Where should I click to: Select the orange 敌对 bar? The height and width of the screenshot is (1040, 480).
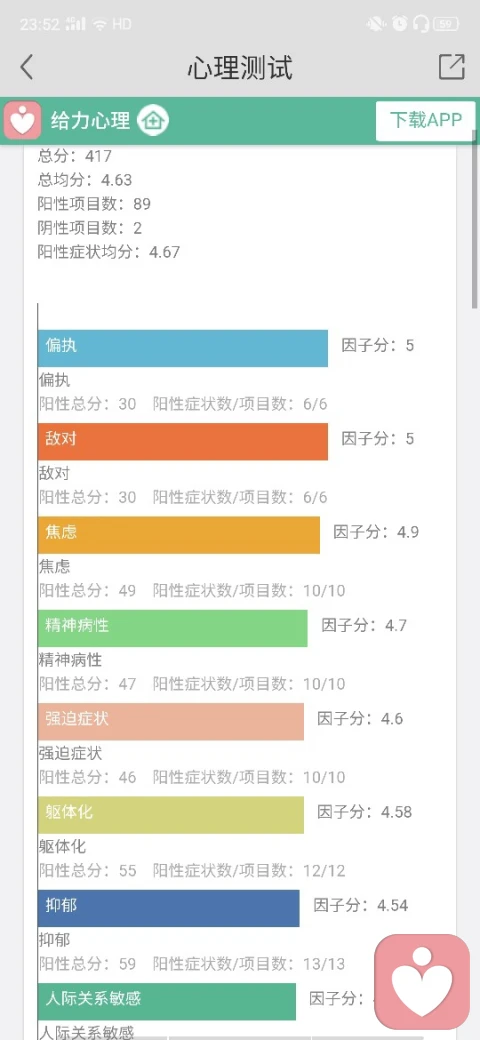(183, 442)
